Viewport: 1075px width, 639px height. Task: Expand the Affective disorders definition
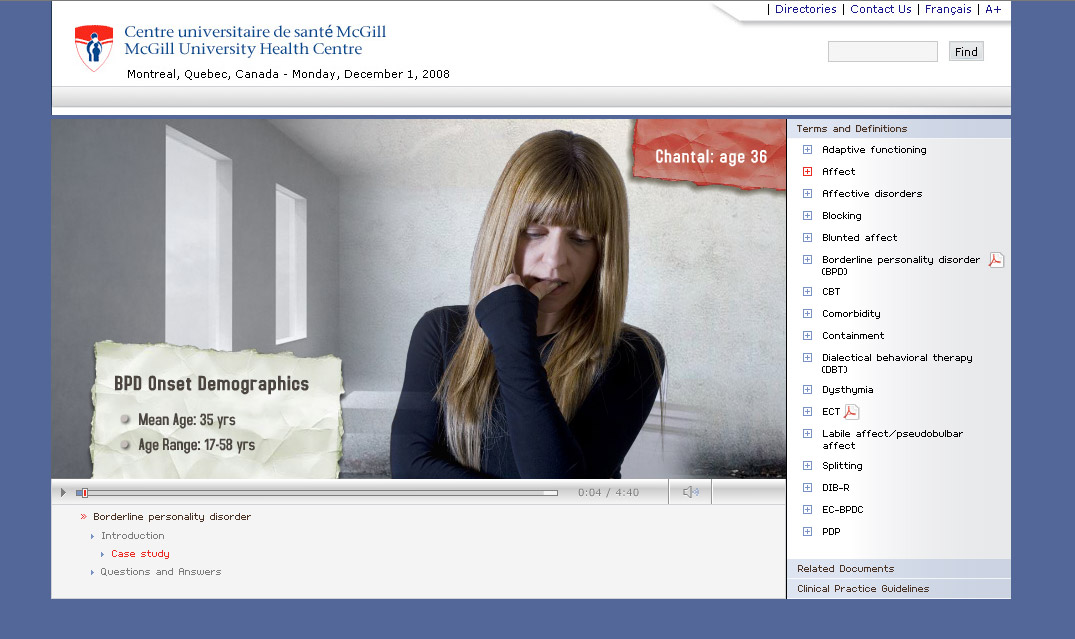pos(808,193)
